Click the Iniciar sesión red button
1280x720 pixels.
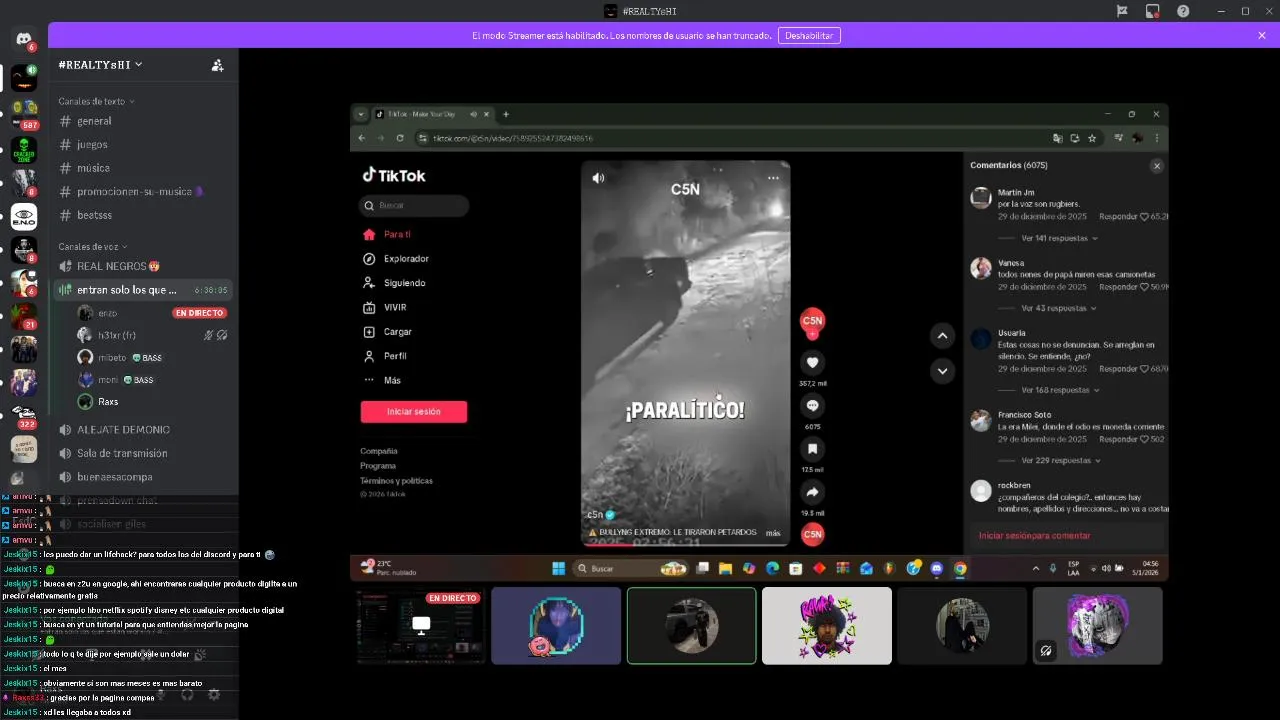tap(414, 412)
